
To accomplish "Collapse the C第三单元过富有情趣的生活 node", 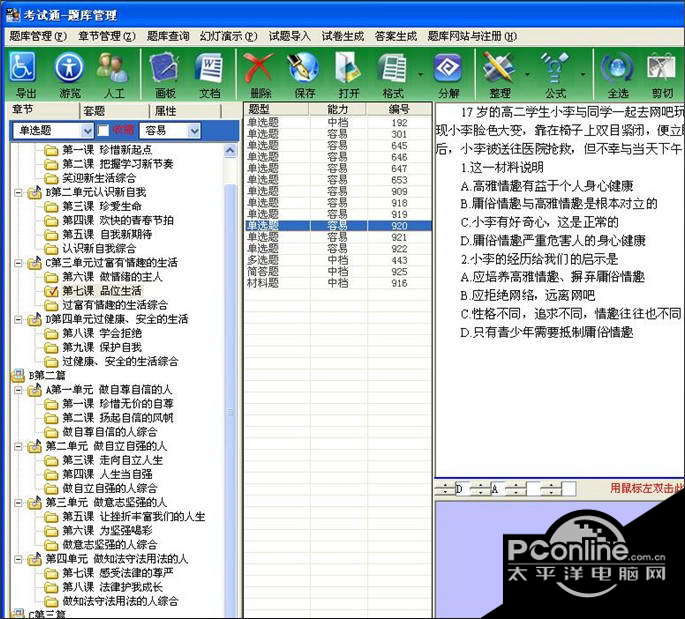I will tap(18, 263).
